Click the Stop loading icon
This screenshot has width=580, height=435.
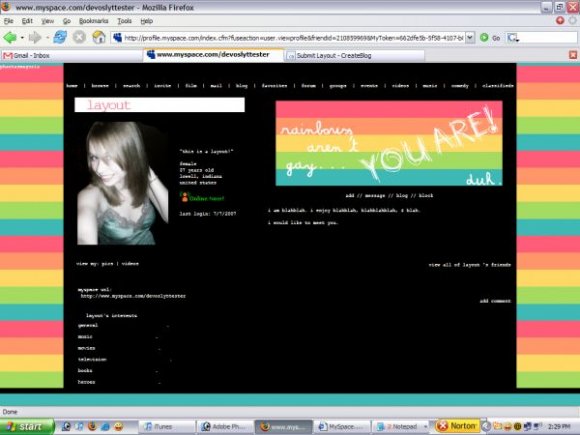[x=79, y=37]
